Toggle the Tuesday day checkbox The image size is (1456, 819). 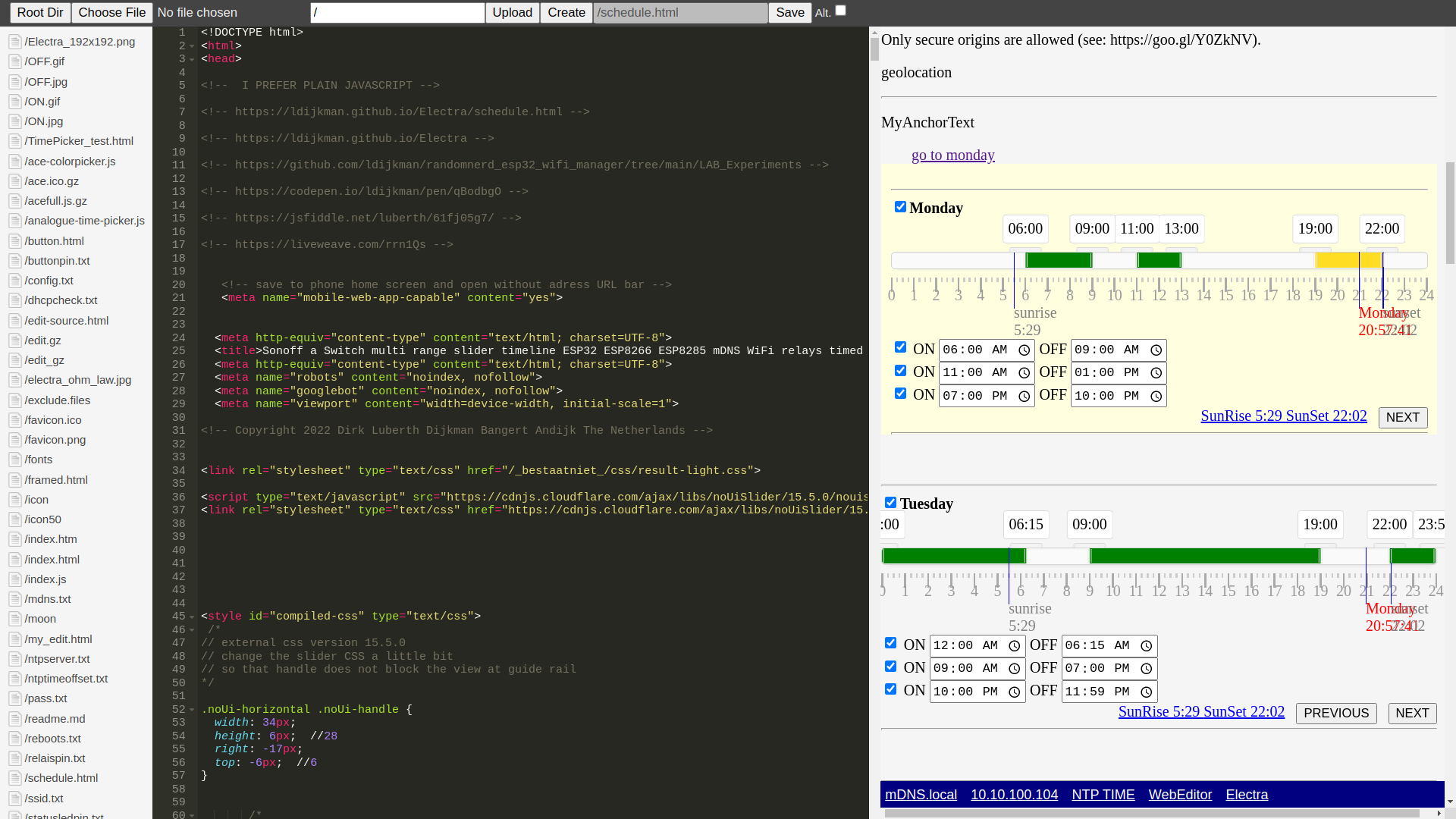click(x=890, y=503)
